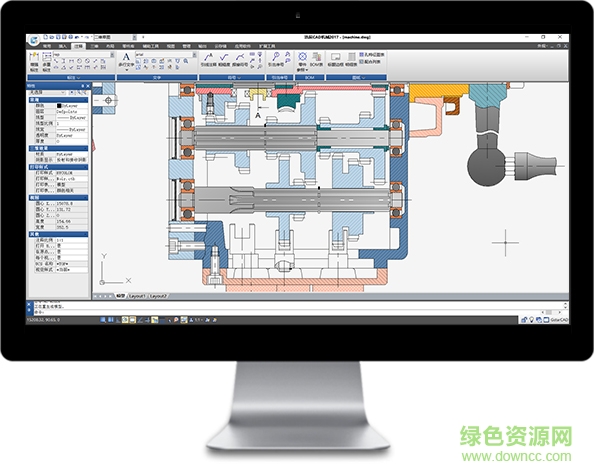Switch to the 插入 ribbon tab

click(63, 46)
